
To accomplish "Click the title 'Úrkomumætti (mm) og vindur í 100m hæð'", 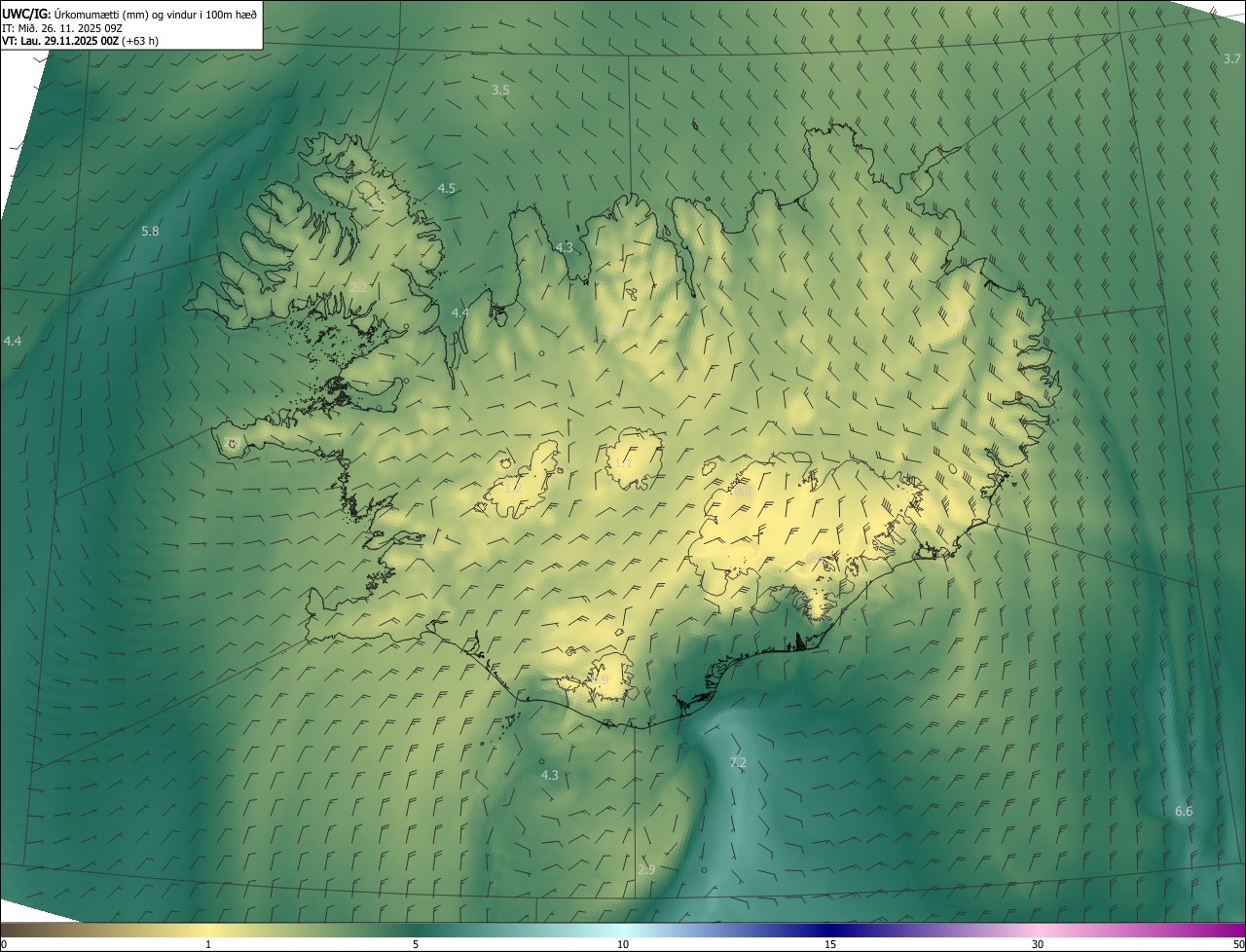I will (156, 14).
